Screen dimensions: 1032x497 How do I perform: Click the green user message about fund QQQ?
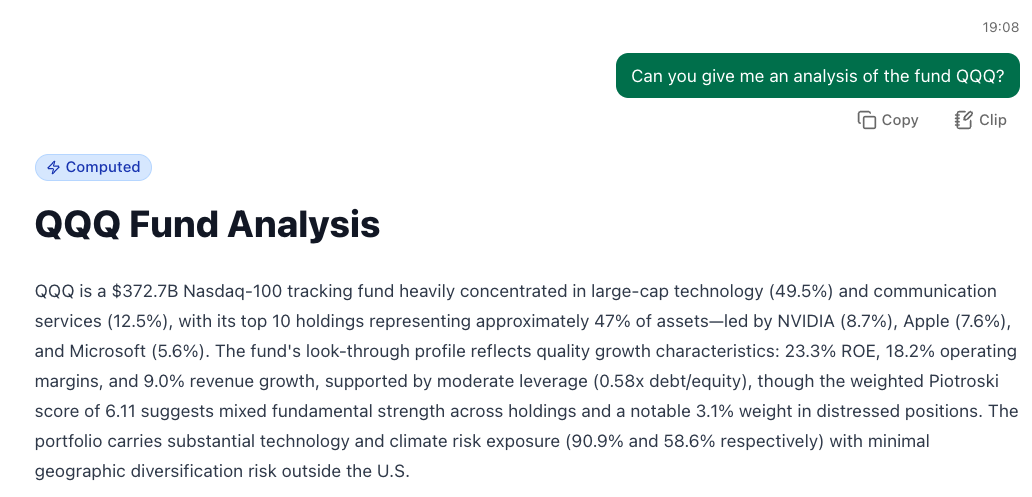click(817, 76)
